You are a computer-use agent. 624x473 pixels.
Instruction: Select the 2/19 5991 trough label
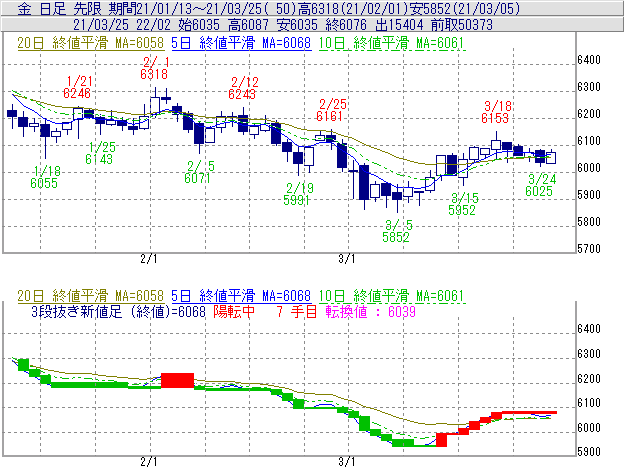click(x=299, y=193)
